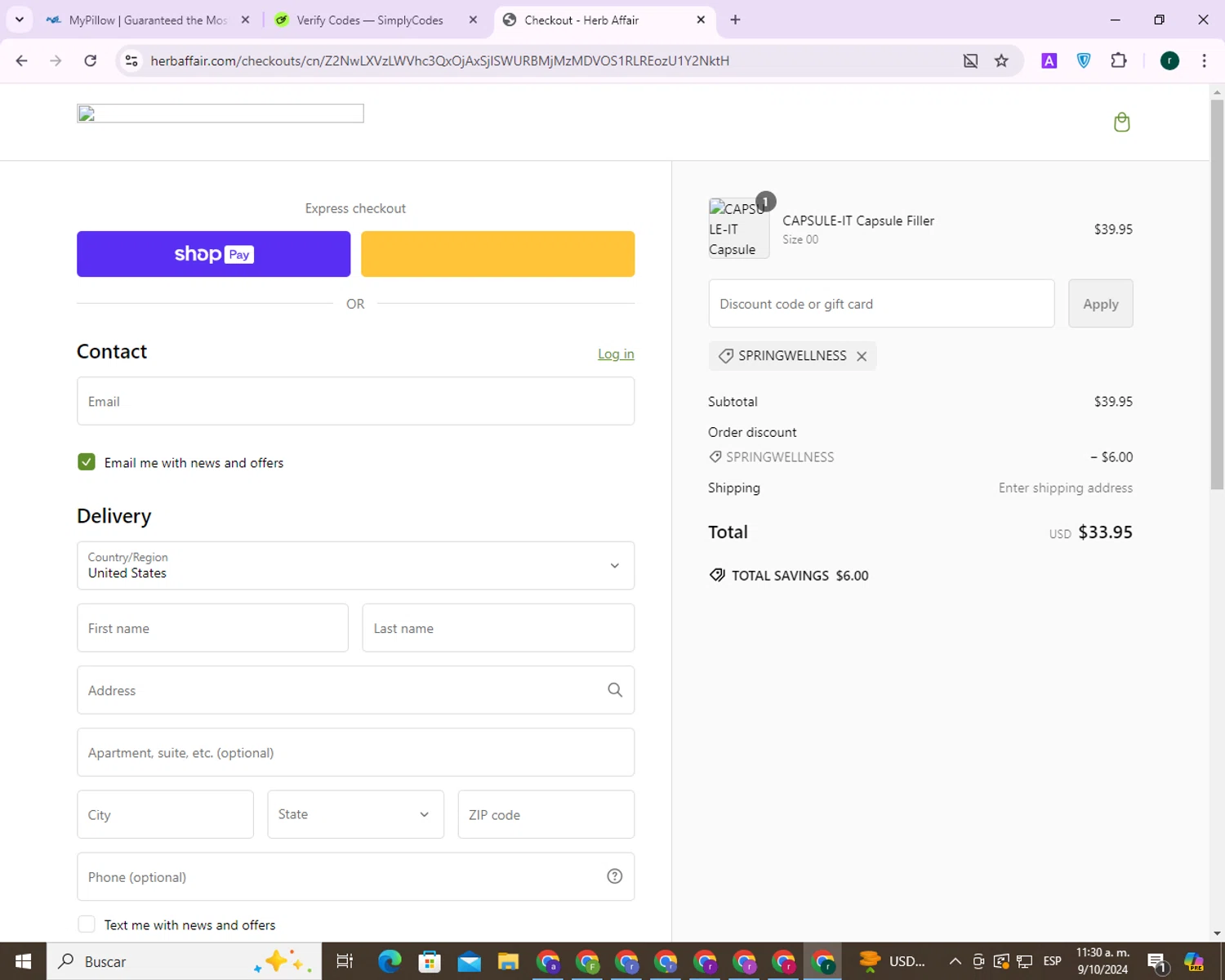Open the browser extensions puzzle icon
The image size is (1225, 980).
(1119, 60)
